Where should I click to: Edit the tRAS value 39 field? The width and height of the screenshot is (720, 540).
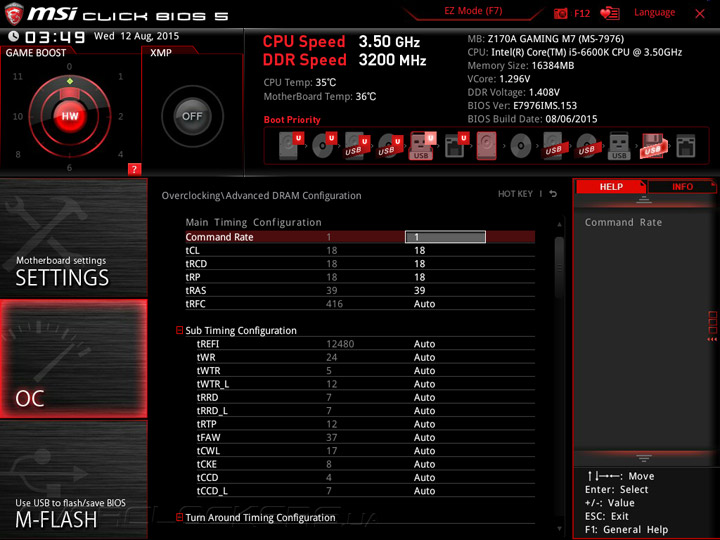pyautogui.click(x=419, y=290)
